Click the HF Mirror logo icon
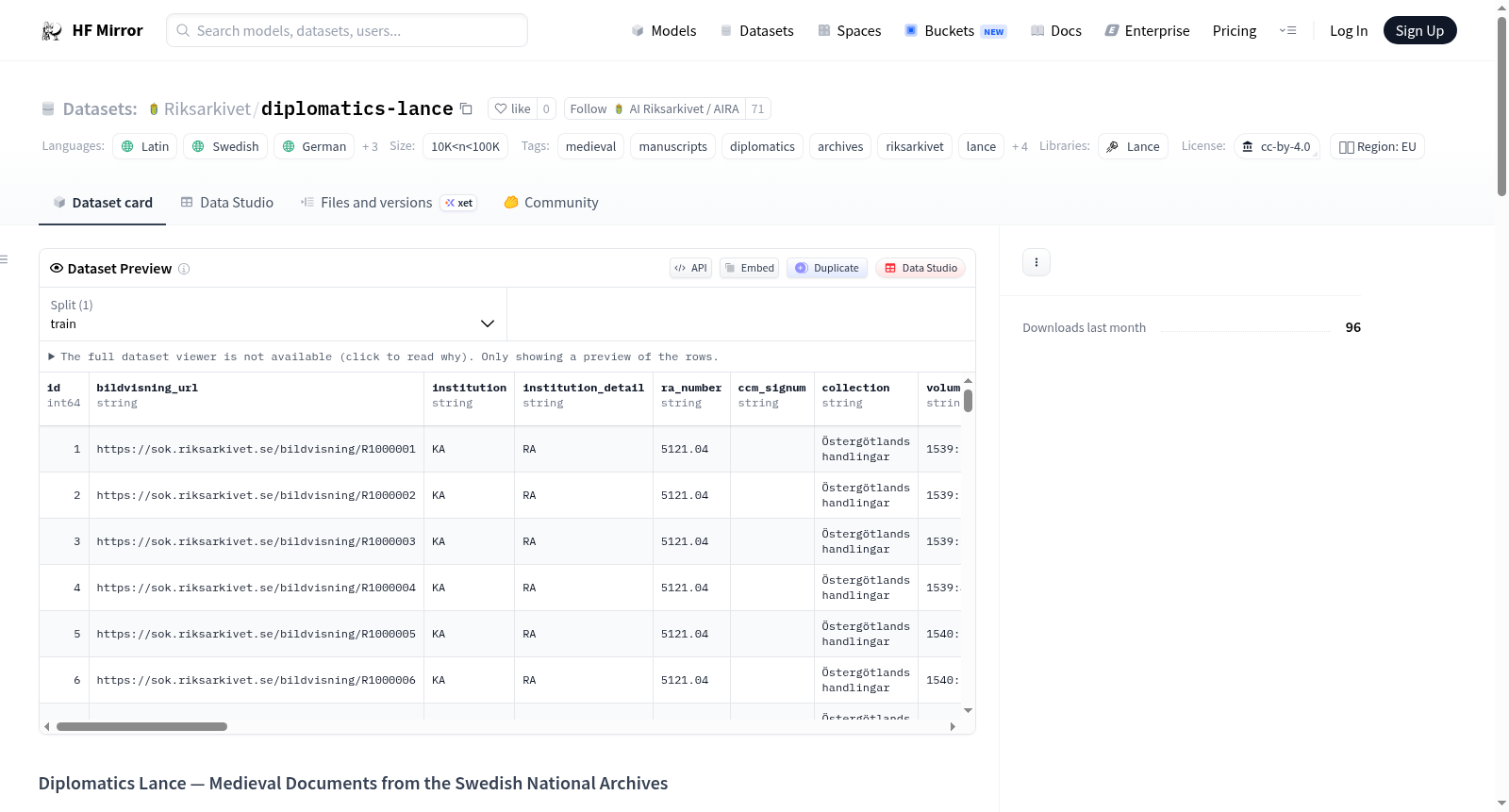This screenshot has height=812, width=1509. (52, 31)
